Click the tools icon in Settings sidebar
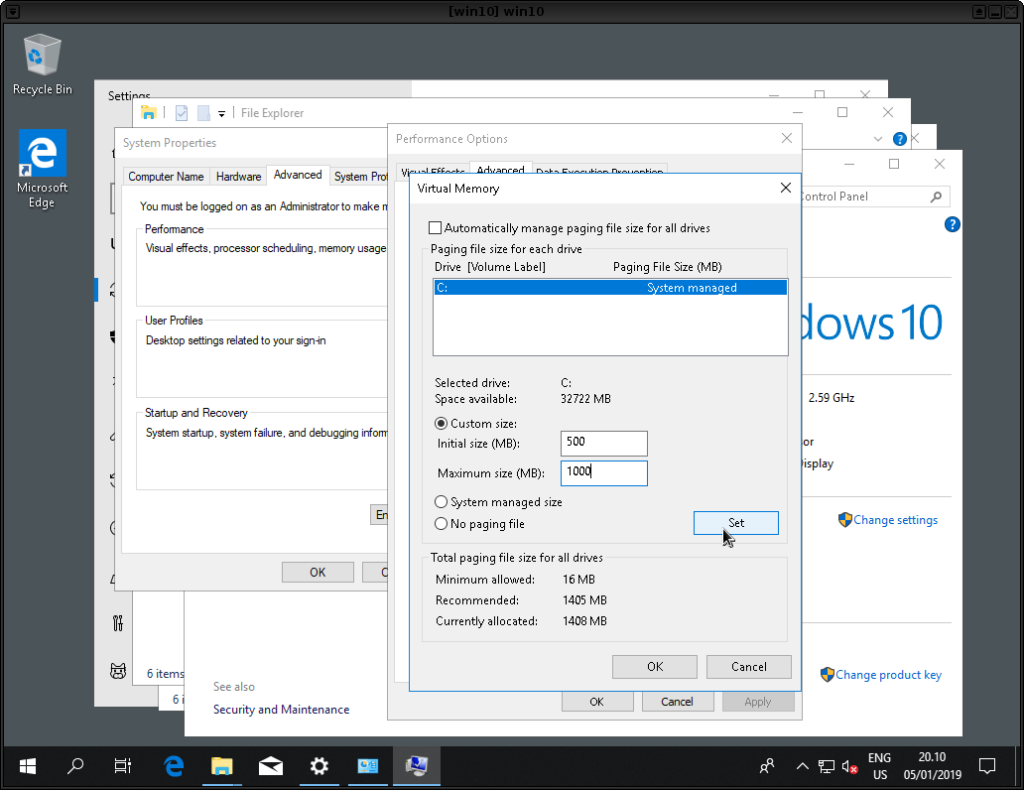1024x790 pixels. coord(118,624)
